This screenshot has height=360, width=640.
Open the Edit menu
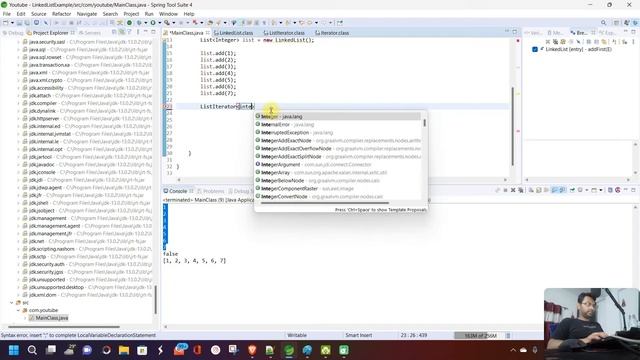(x=21, y=14)
